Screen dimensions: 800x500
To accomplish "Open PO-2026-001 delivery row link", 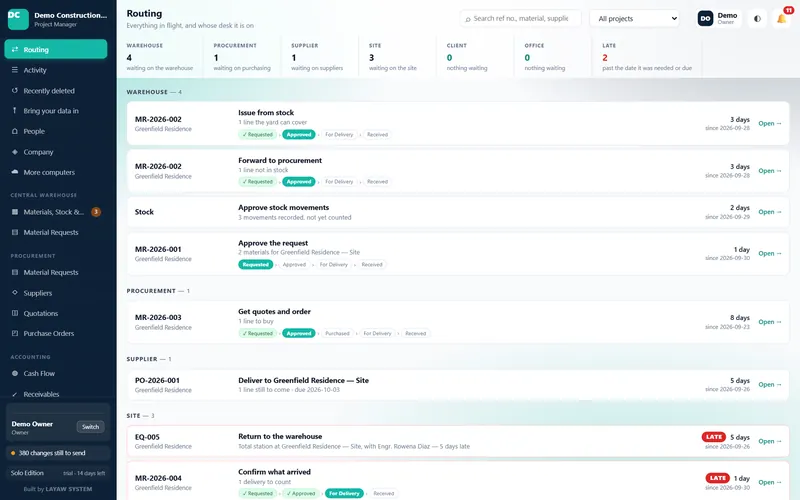I will coord(769,385).
